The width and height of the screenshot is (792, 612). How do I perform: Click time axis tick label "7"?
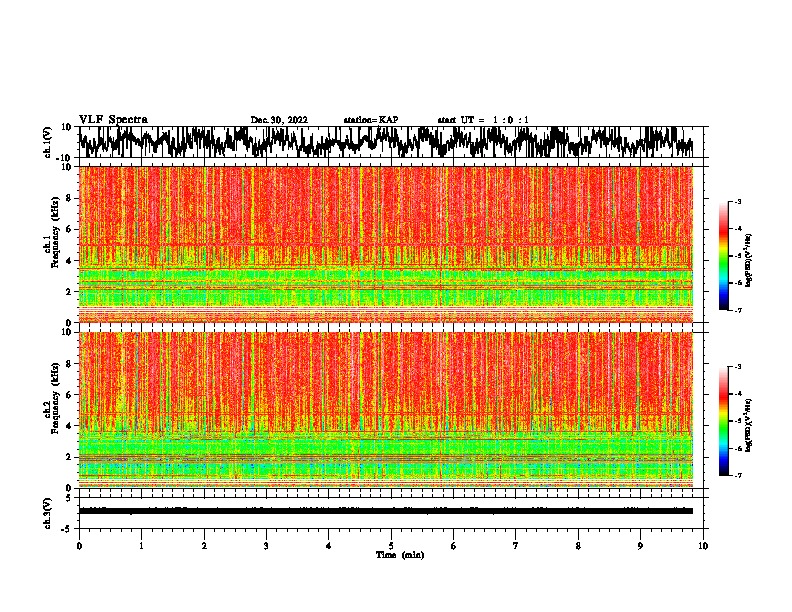tap(516, 545)
